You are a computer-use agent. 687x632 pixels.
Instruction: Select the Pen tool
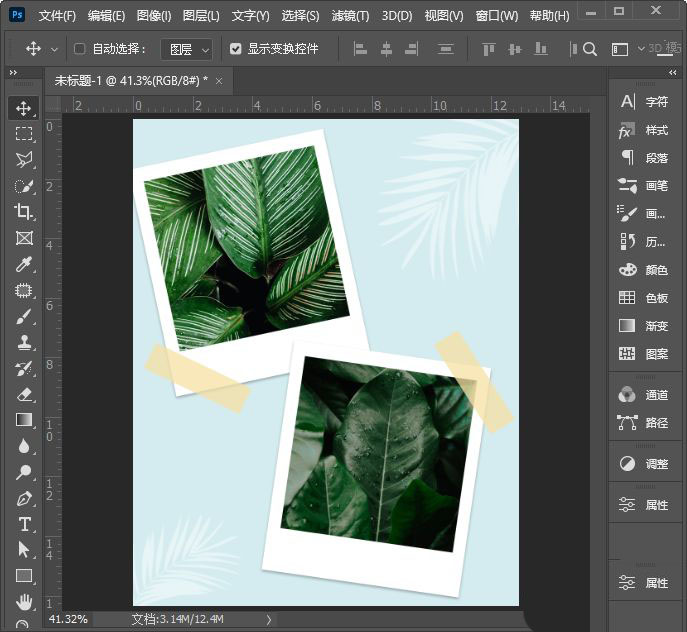click(x=24, y=498)
